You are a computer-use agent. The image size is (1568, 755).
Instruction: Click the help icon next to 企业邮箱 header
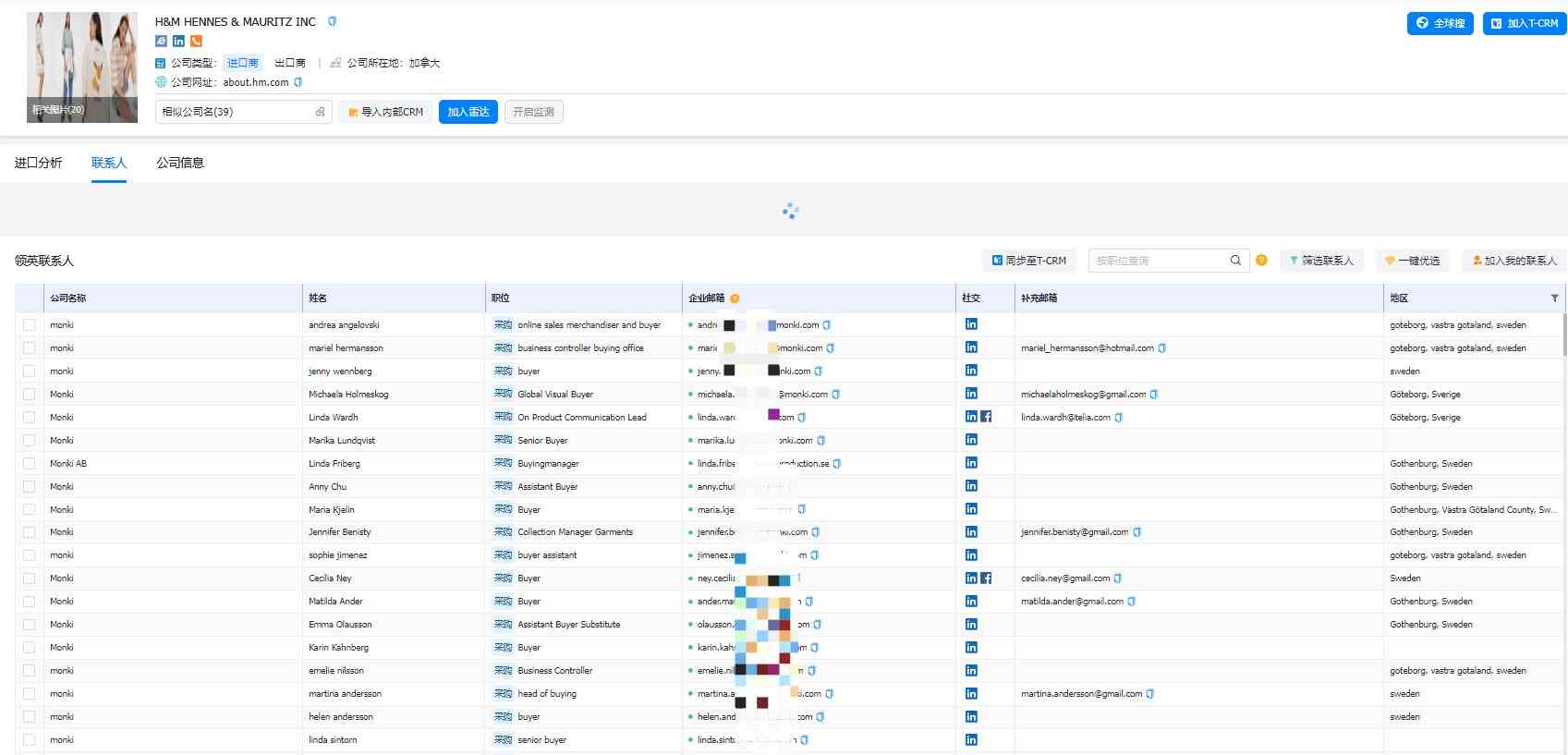pos(735,298)
